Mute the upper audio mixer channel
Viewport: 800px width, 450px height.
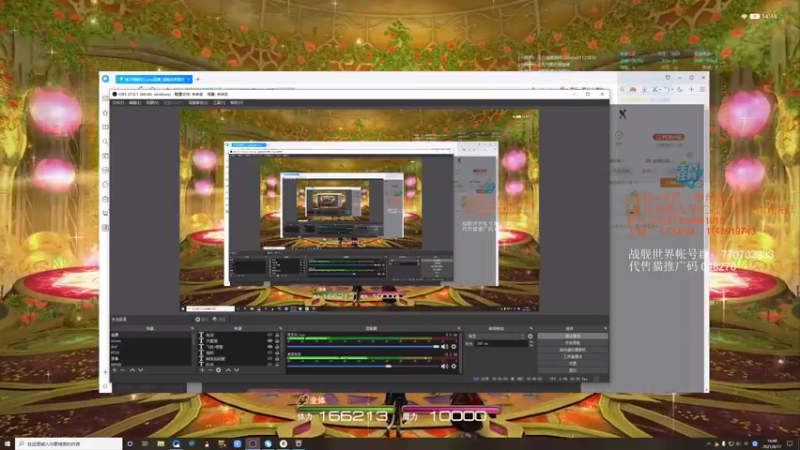click(444, 346)
